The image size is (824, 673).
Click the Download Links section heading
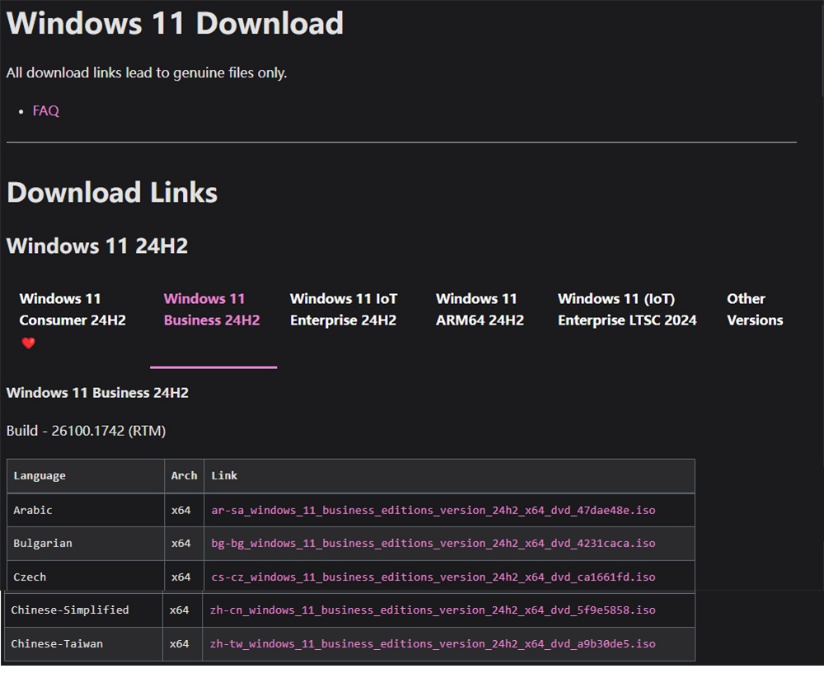(112, 192)
